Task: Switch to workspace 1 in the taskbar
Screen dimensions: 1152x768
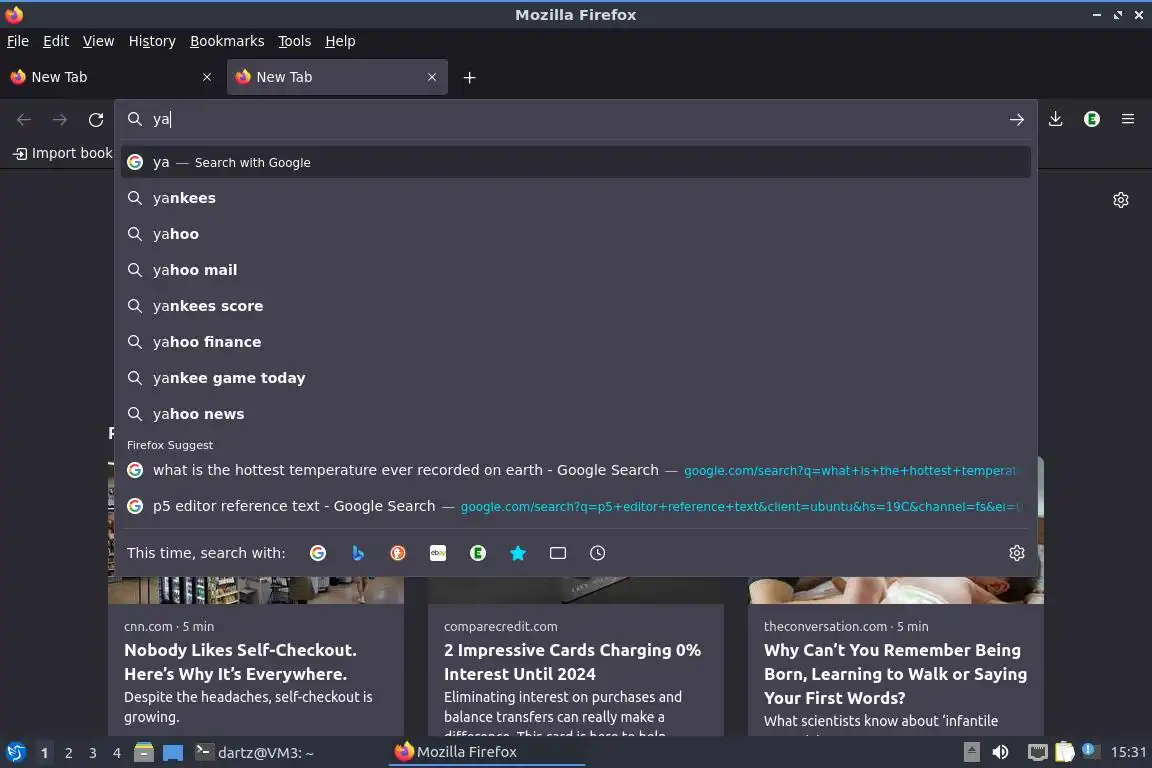Action: click(x=45, y=753)
